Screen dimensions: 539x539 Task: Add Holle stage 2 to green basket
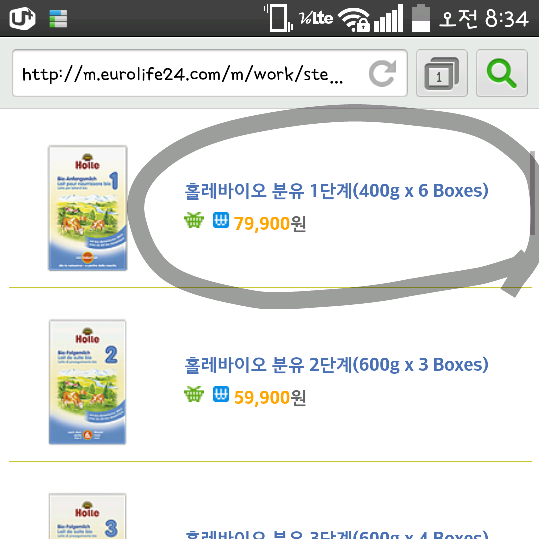point(194,394)
